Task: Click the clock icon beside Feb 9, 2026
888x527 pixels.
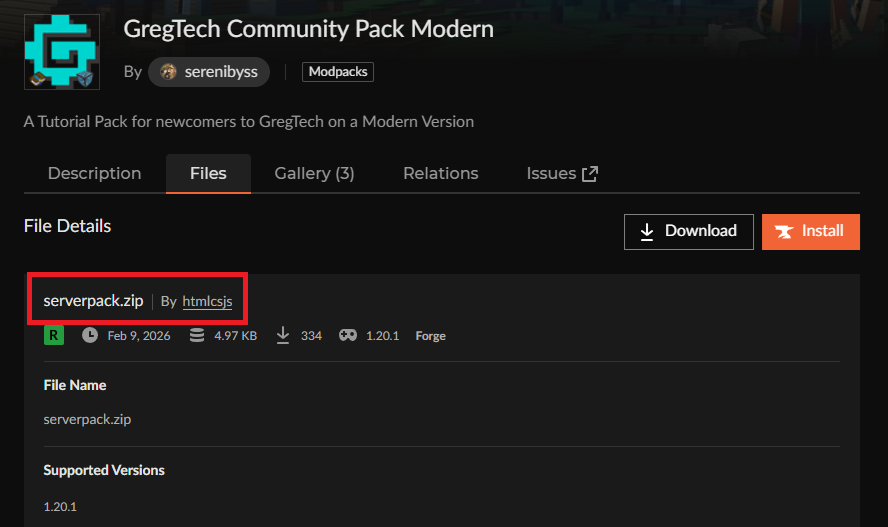Action: [90, 336]
